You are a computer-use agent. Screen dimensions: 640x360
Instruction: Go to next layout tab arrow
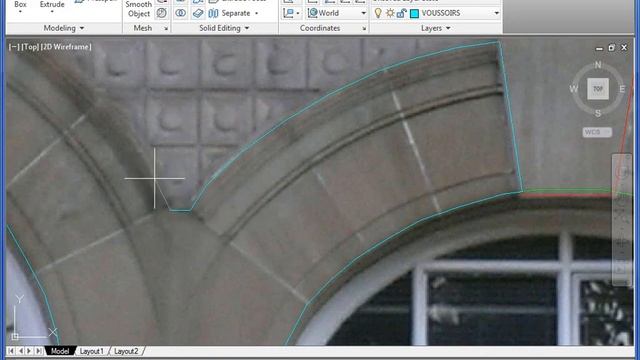point(29,351)
